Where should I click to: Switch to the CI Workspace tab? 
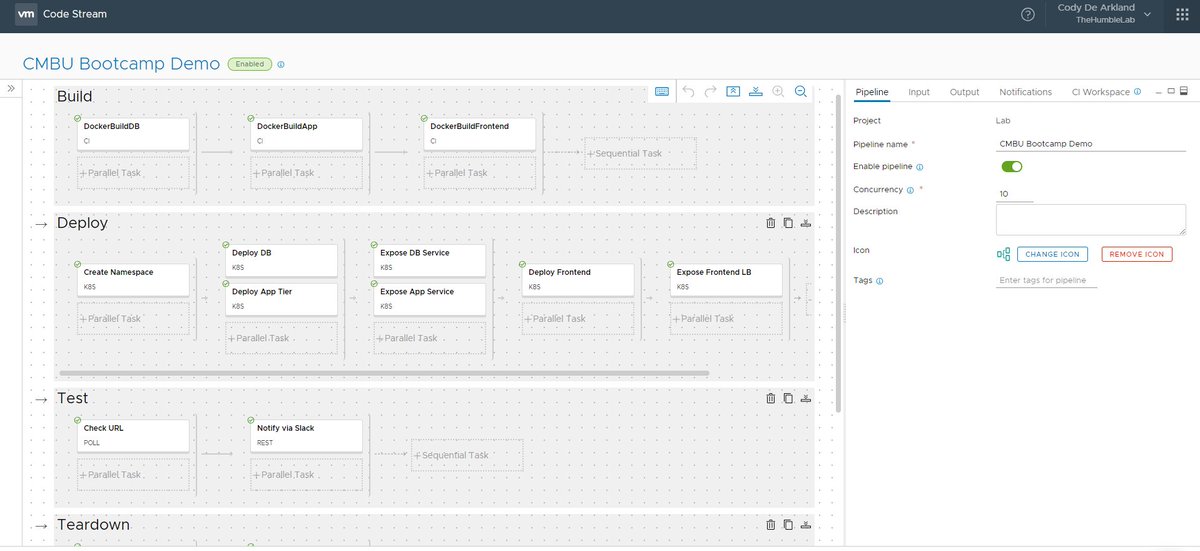(1100, 92)
